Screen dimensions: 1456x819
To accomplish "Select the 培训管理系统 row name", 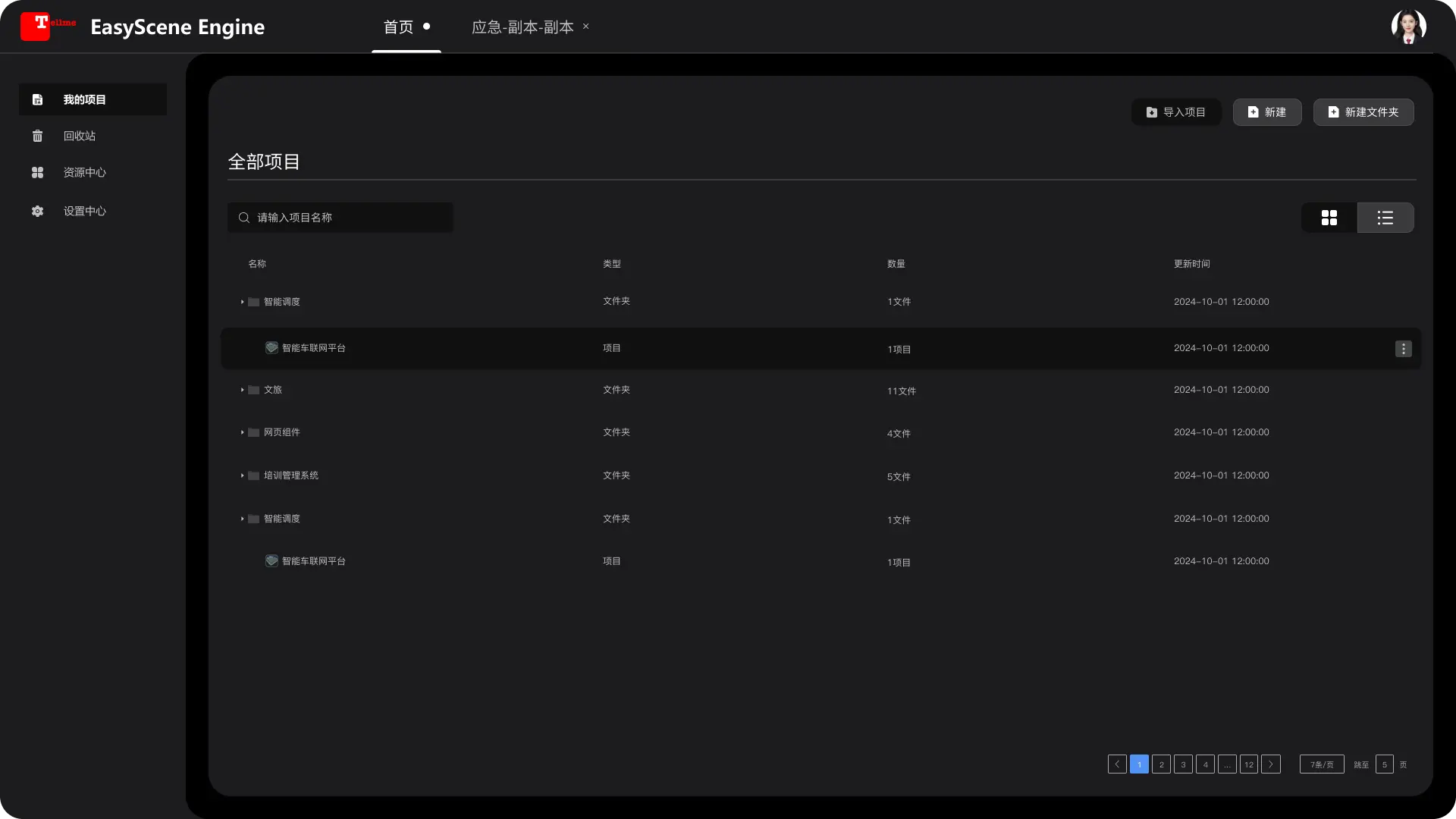I will coord(291,475).
